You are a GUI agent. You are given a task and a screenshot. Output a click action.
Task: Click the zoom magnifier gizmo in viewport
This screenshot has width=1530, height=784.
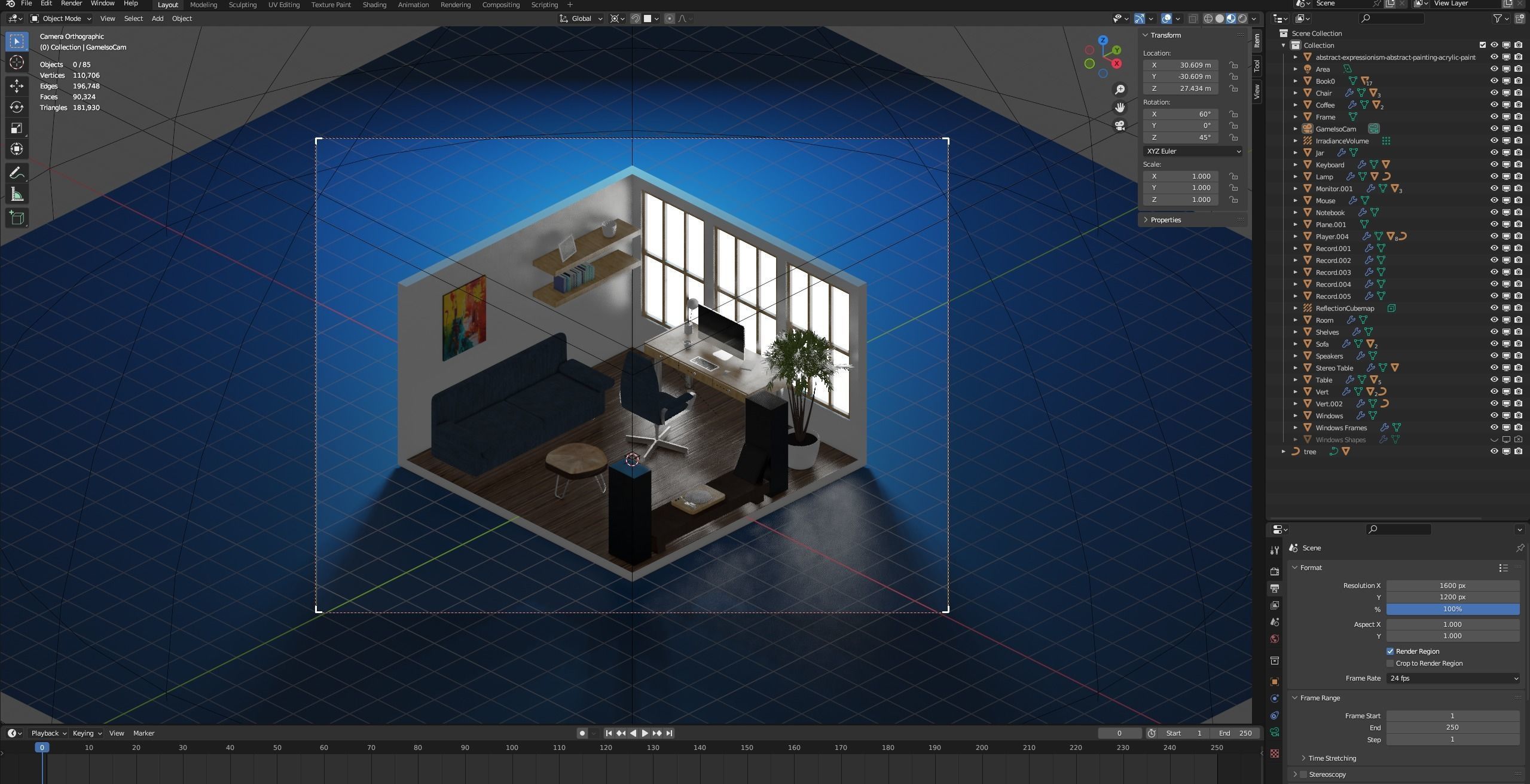point(1120,90)
